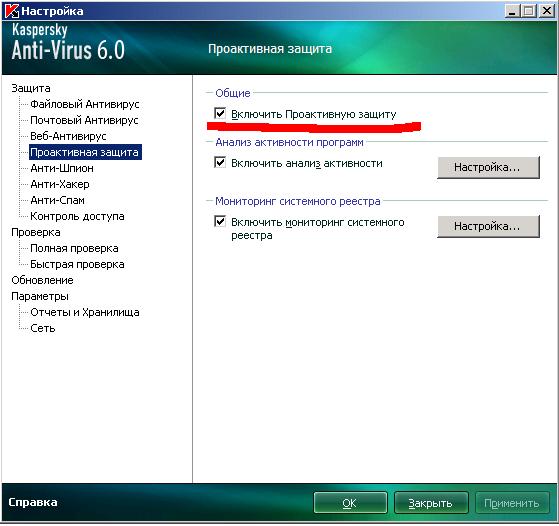Click the OK button
Viewport: 559px width, 526px height.
pyautogui.click(x=350, y=503)
